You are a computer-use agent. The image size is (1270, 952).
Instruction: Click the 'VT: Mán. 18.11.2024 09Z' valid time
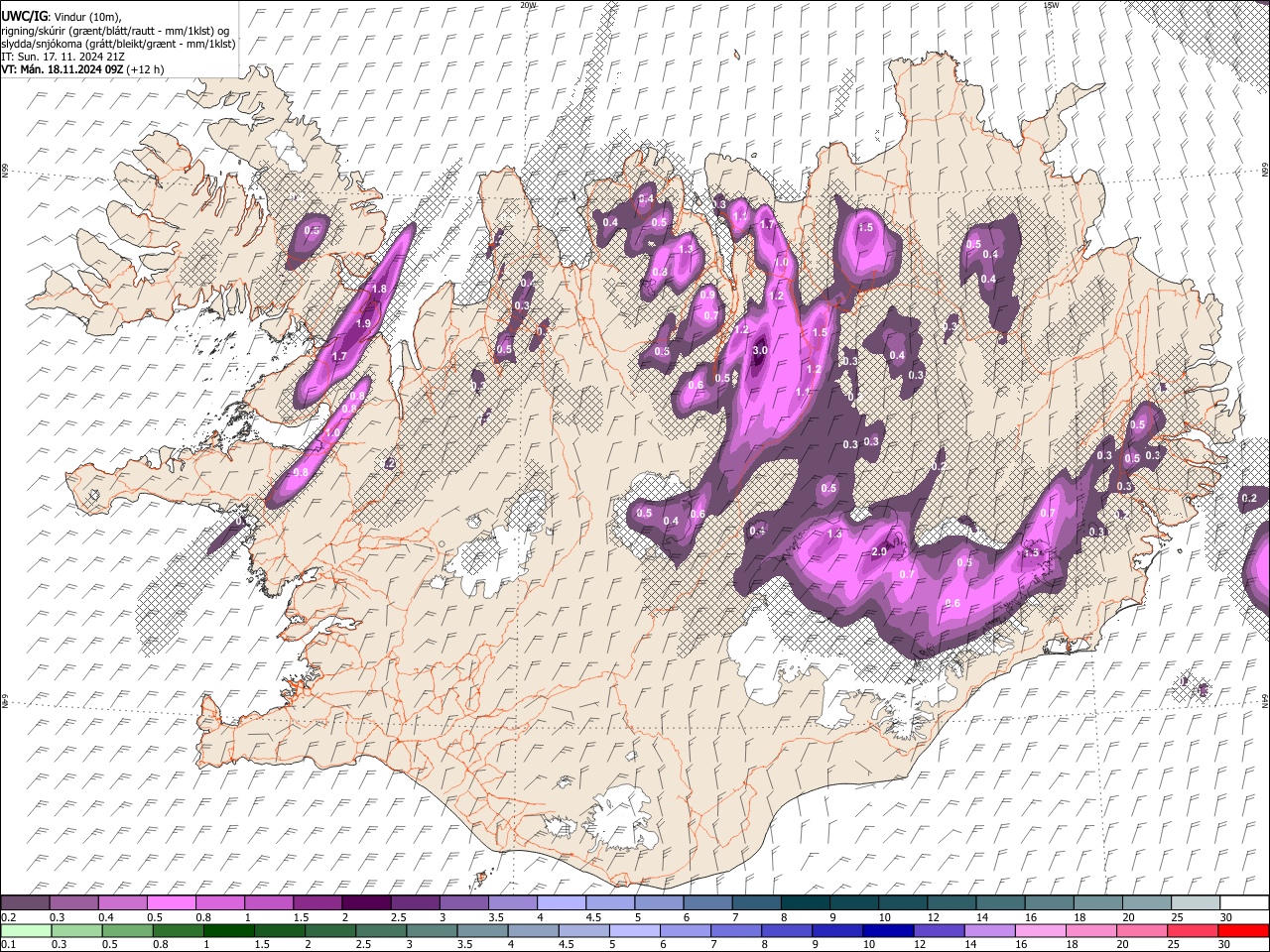click(62, 69)
